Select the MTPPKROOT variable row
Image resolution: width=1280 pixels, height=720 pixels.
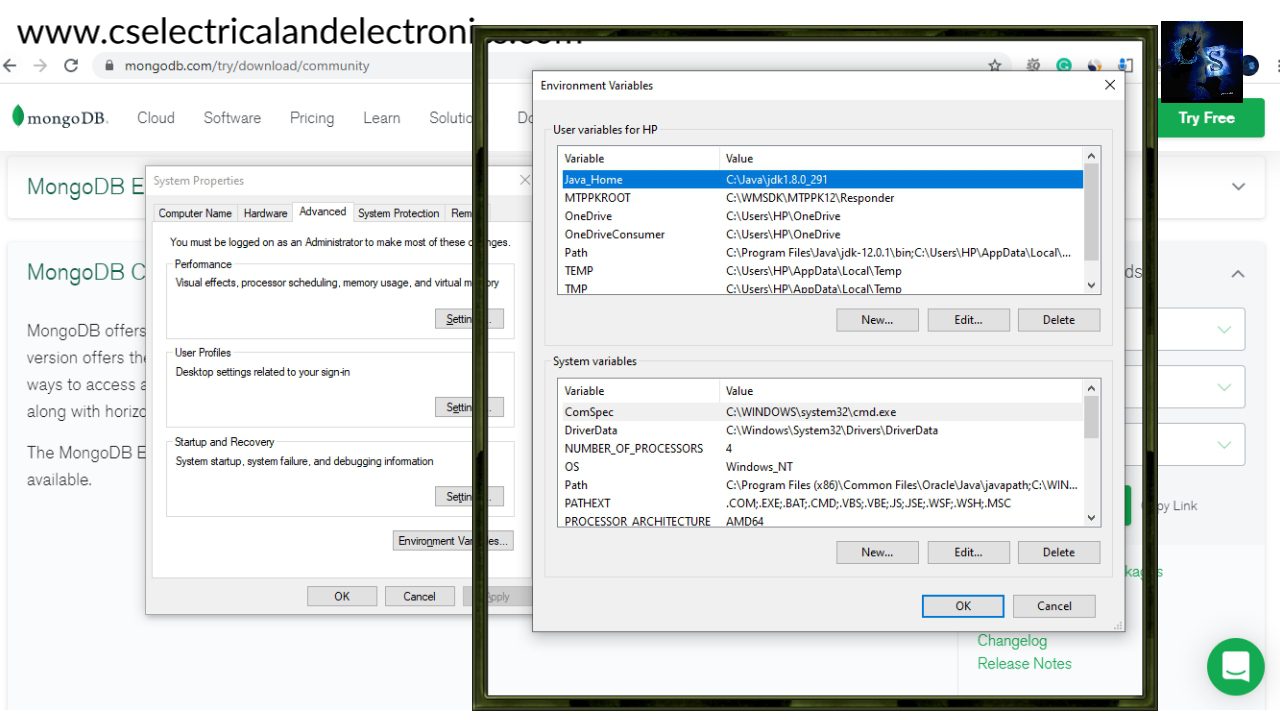(821, 198)
